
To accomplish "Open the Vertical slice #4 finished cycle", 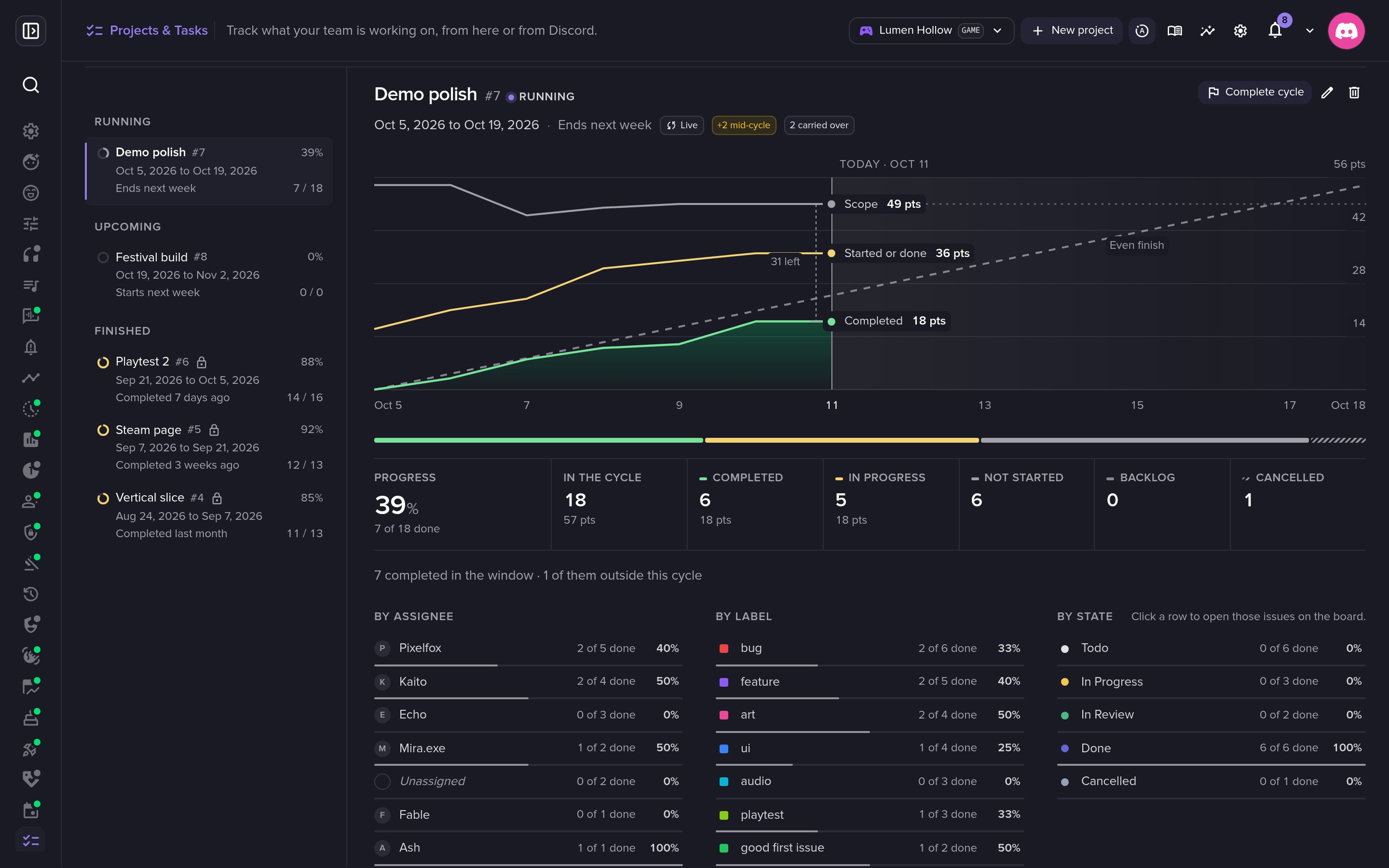I will [209, 515].
